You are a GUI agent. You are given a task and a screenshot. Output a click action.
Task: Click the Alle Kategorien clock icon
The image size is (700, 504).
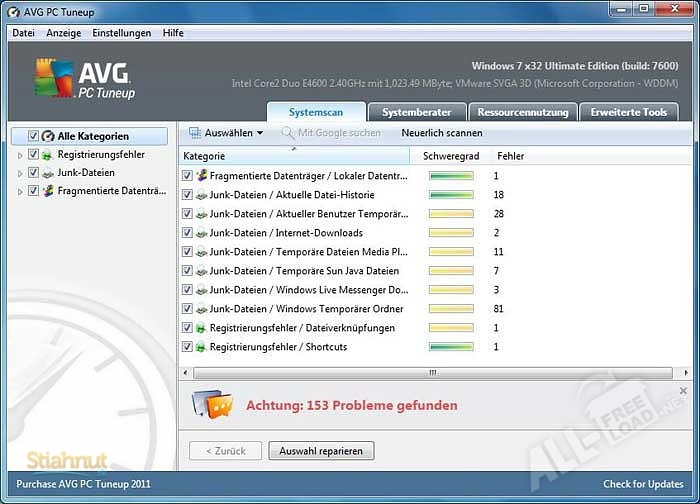48,136
